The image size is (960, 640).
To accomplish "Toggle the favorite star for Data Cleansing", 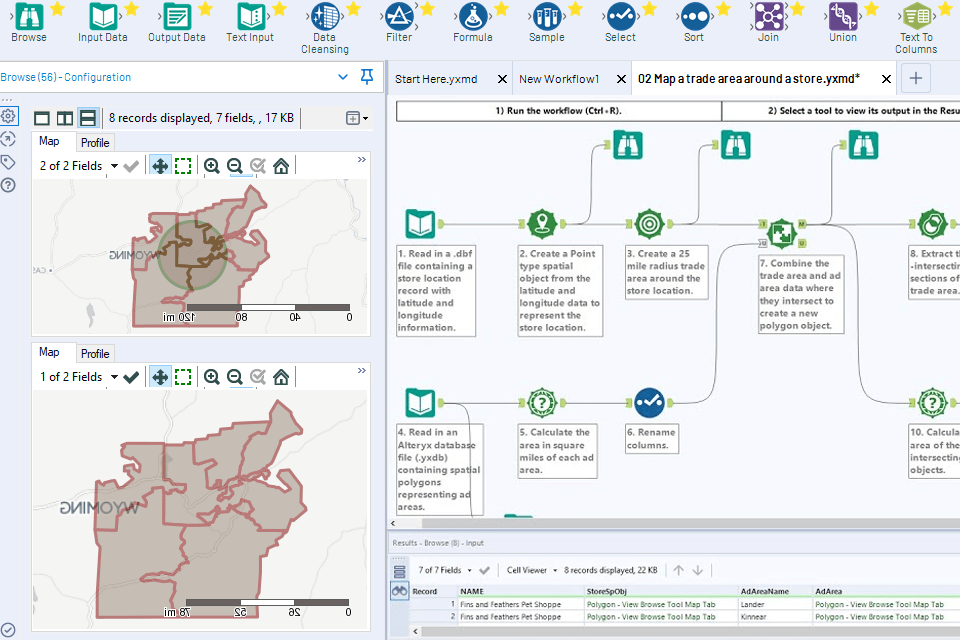I will 353,9.
